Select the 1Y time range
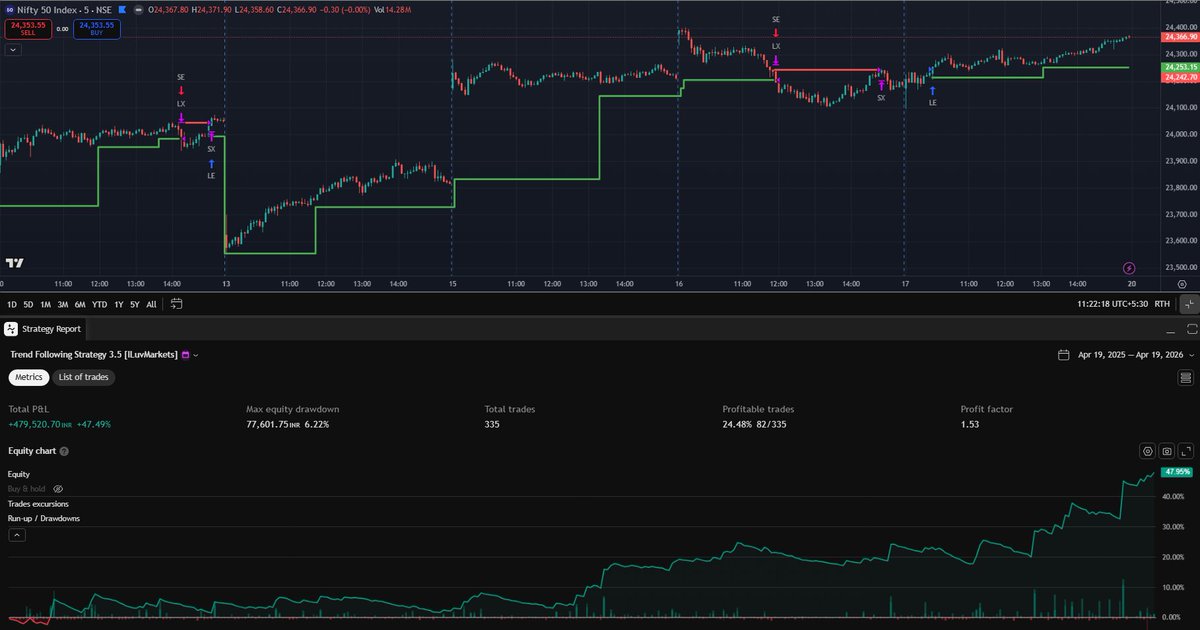Screen dimensions: 1200x630 (x=119, y=304)
